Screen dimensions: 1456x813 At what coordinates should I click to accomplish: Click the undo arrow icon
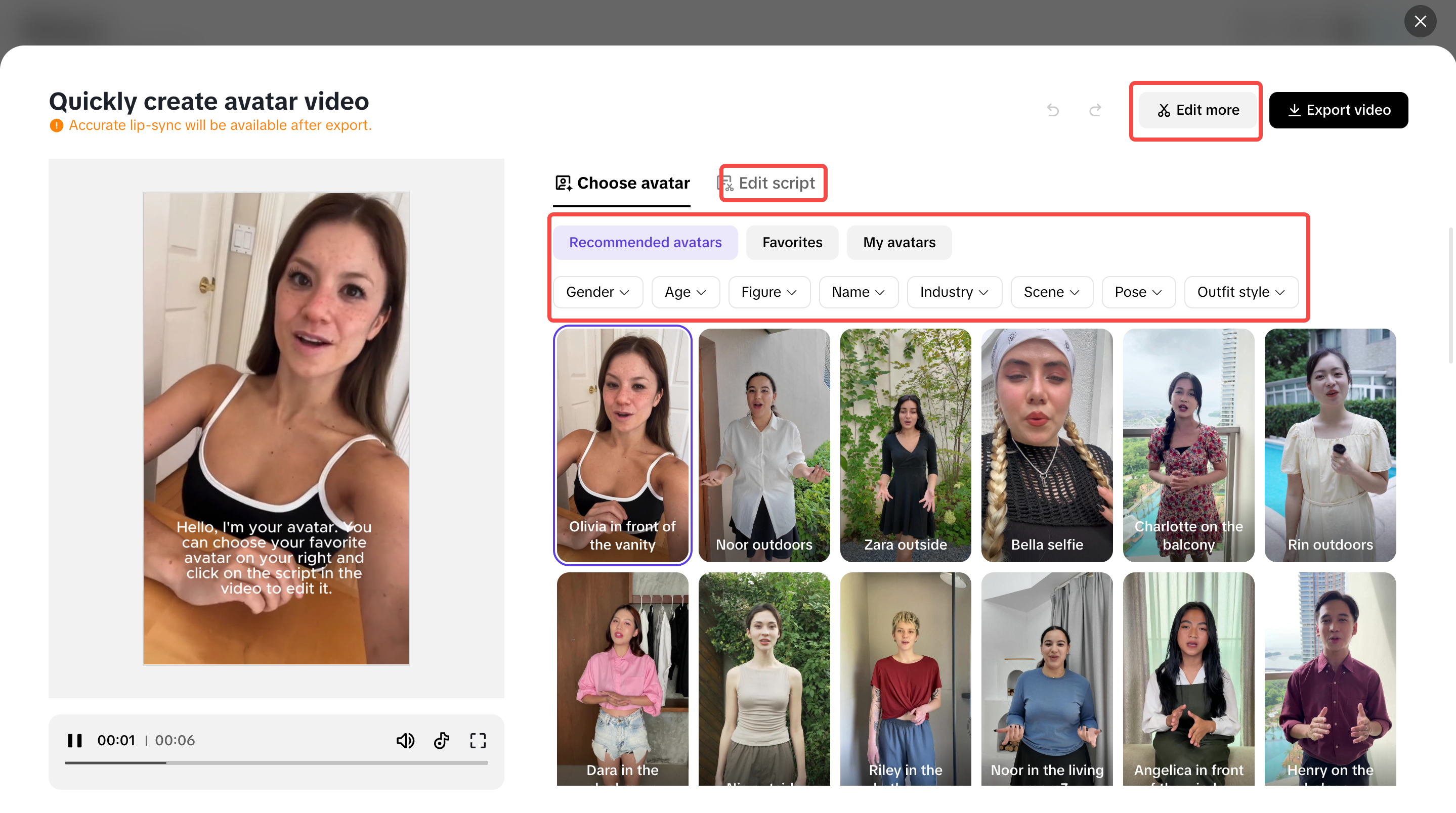(x=1052, y=110)
